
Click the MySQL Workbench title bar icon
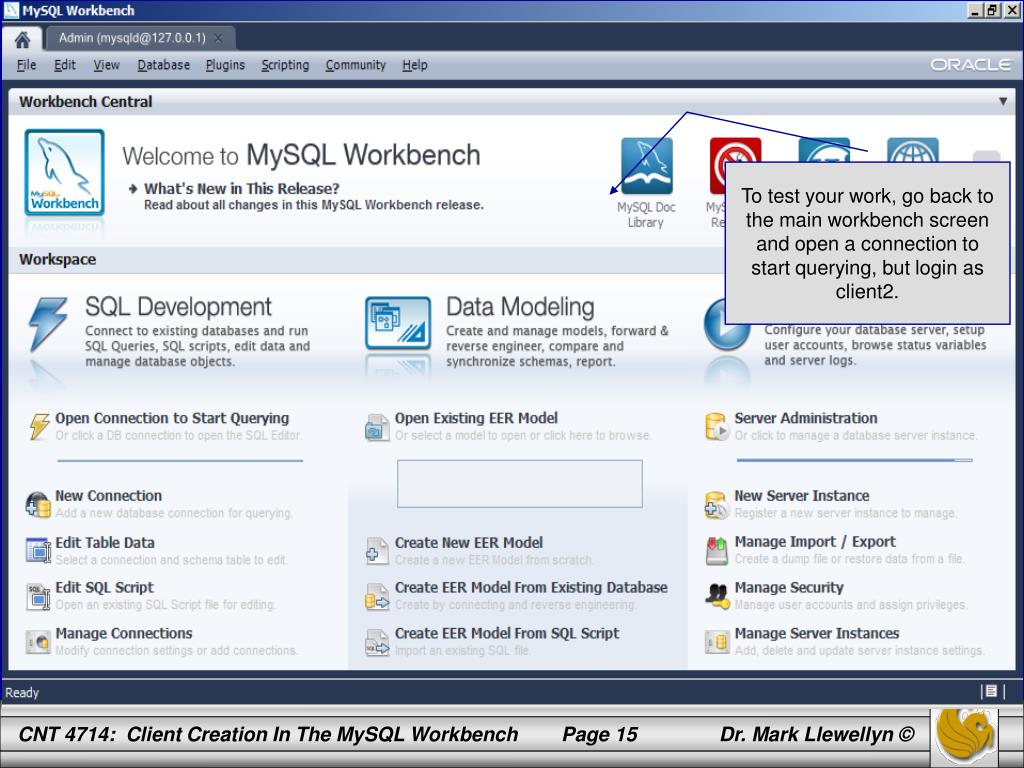pyautogui.click(x=11, y=10)
